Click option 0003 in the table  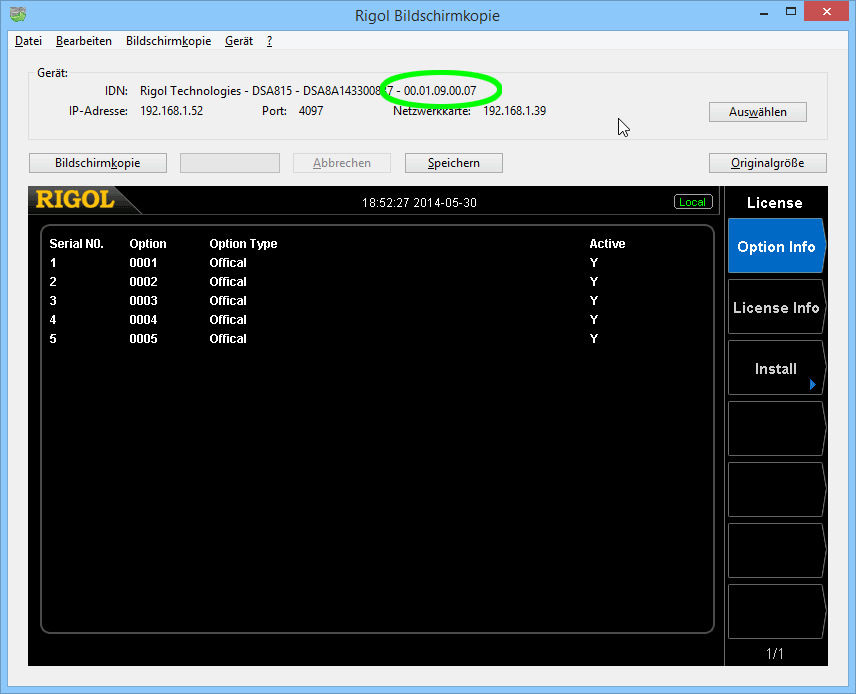pyautogui.click(x=143, y=301)
